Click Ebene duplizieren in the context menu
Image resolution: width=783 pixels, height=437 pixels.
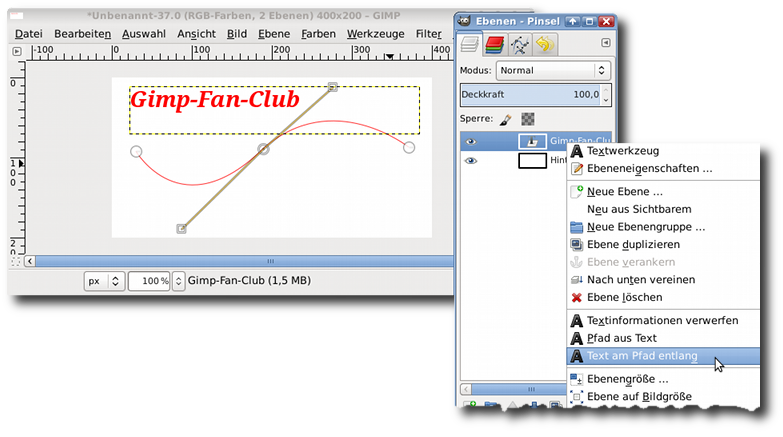point(663,244)
